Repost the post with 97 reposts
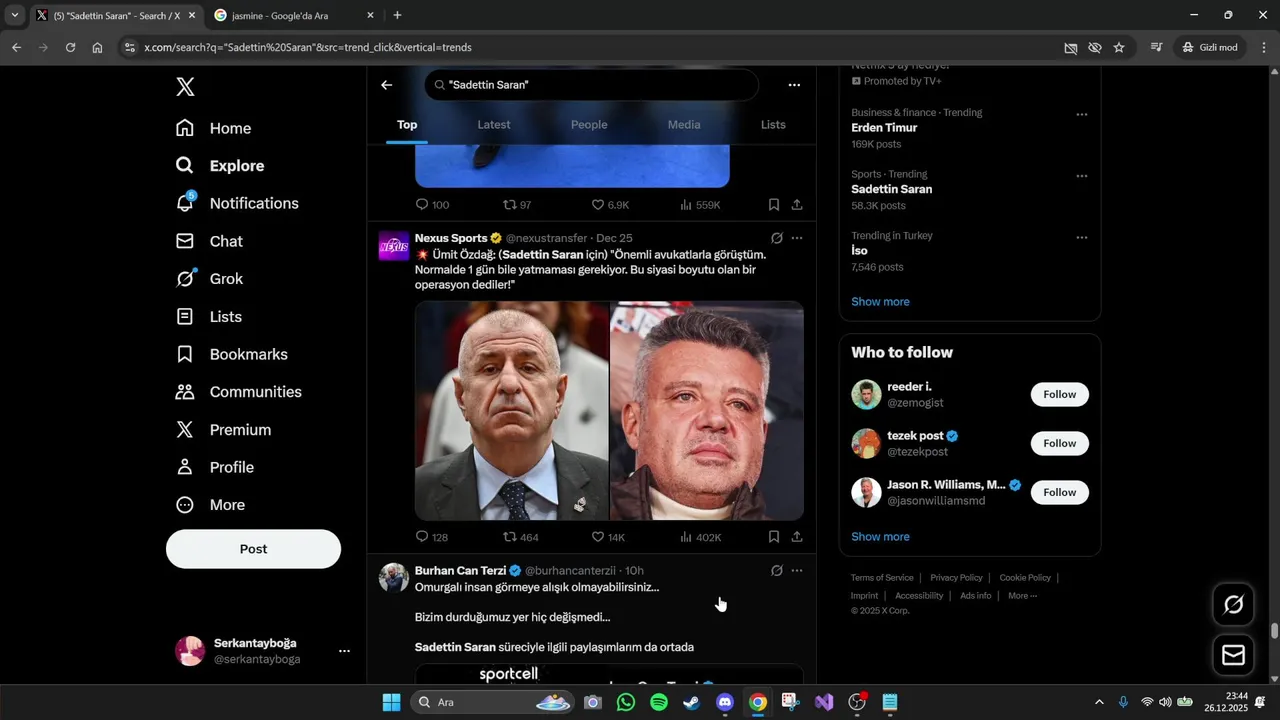Image resolution: width=1280 pixels, height=720 pixels. pyautogui.click(x=517, y=205)
